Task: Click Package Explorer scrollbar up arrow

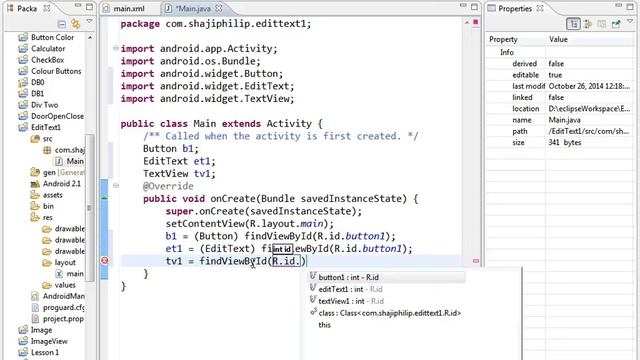Action: tap(90, 37)
